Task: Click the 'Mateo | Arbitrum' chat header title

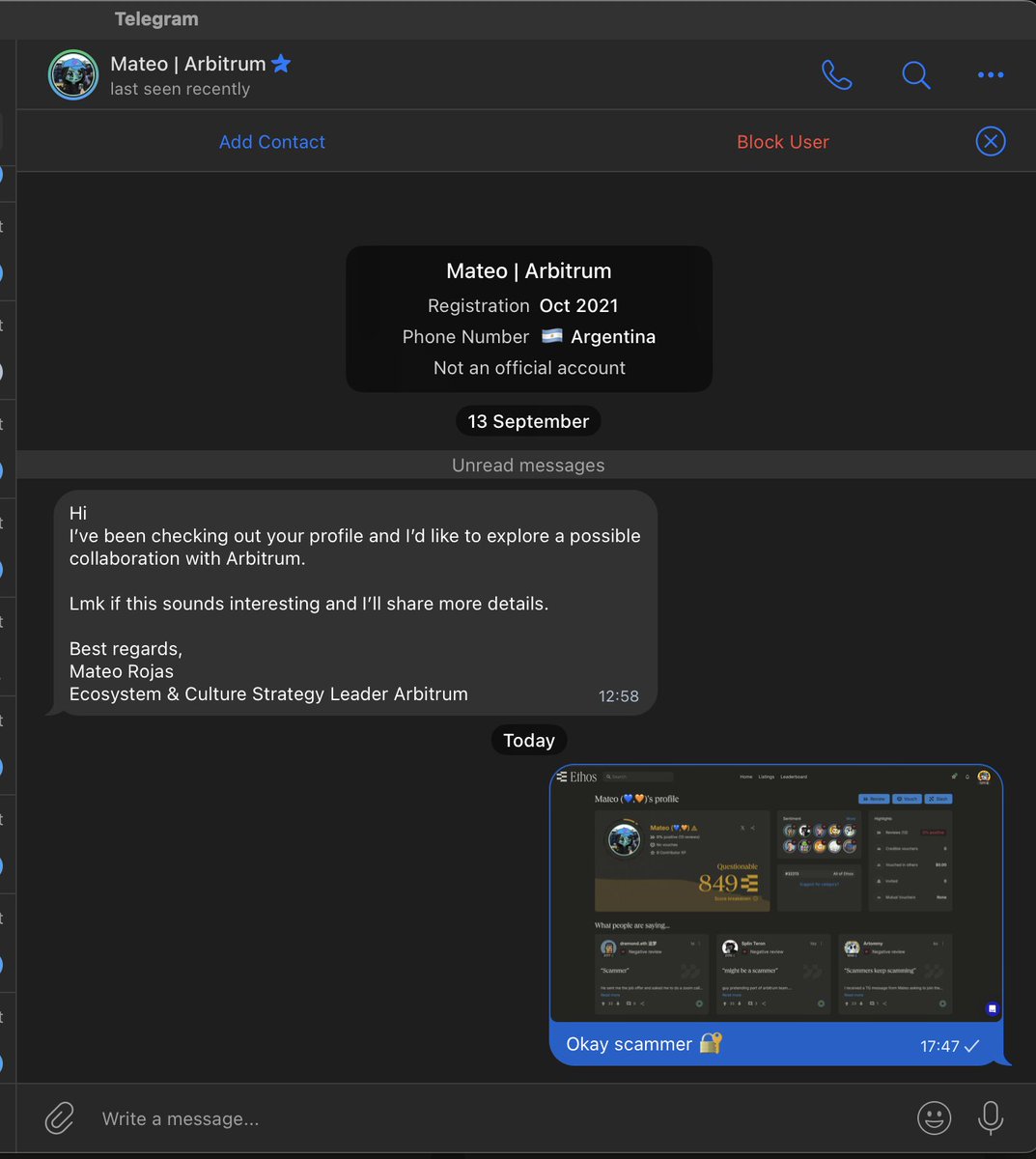Action: click(188, 64)
